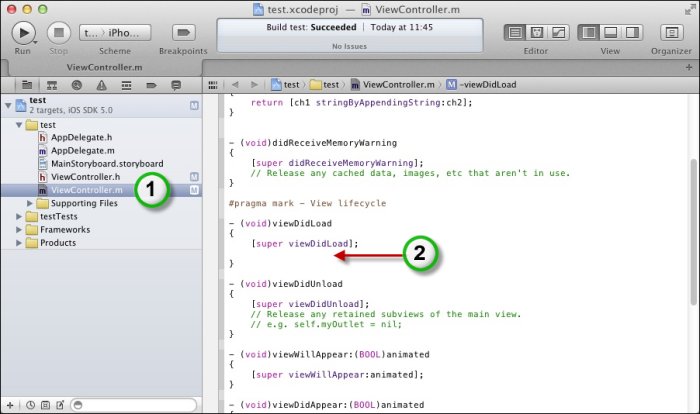Show the Project navigator

pyautogui.click(x=27, y=85)
